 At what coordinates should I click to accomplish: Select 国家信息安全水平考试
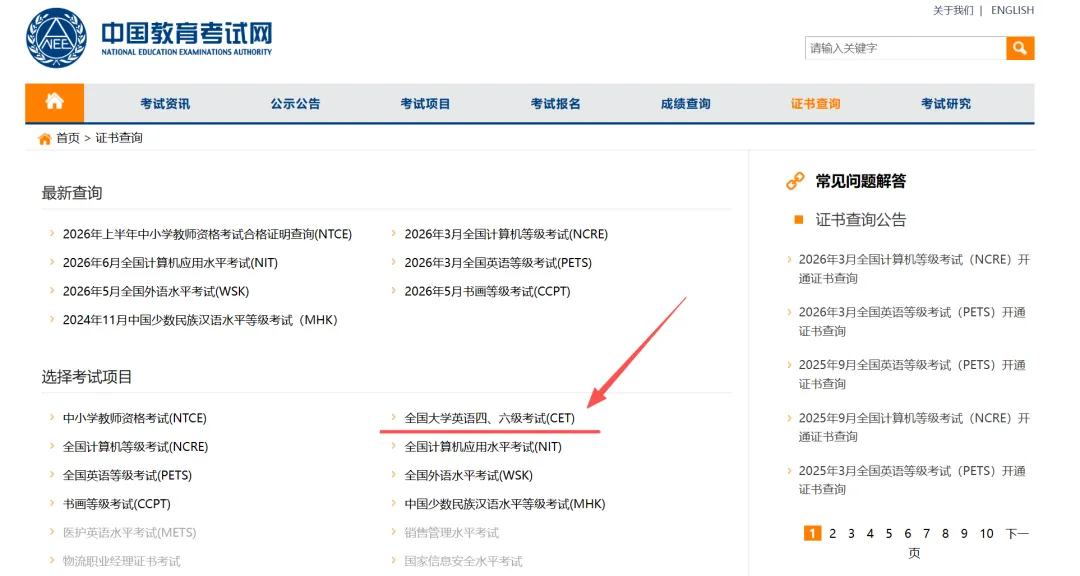(x=464, y=561)
